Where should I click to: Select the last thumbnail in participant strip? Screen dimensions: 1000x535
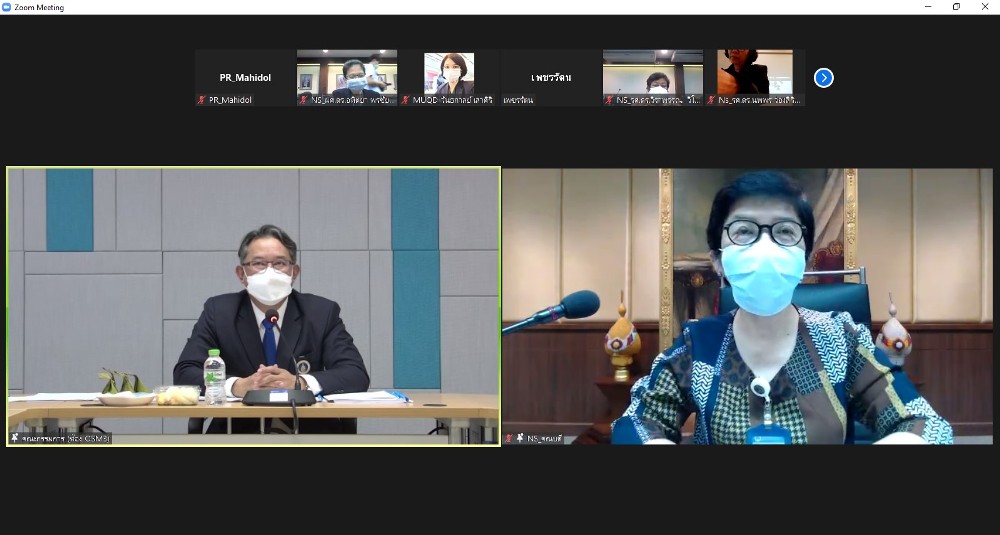pos(755,73)
